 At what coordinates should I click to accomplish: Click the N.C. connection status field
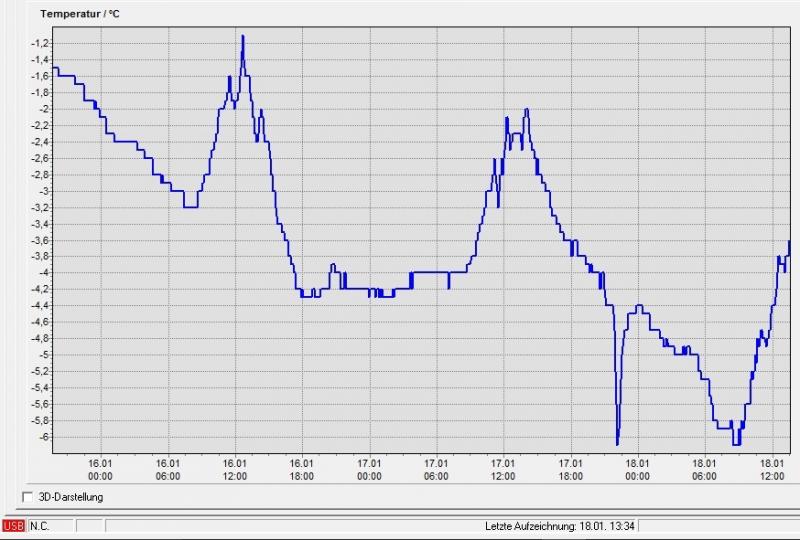(40, 526)
